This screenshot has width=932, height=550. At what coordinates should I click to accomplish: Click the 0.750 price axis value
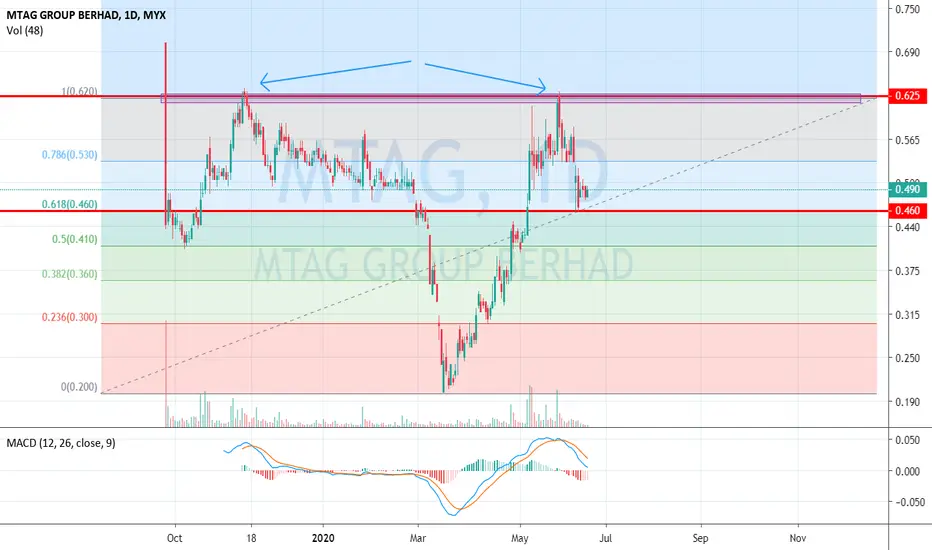click(x=908, y=9)
